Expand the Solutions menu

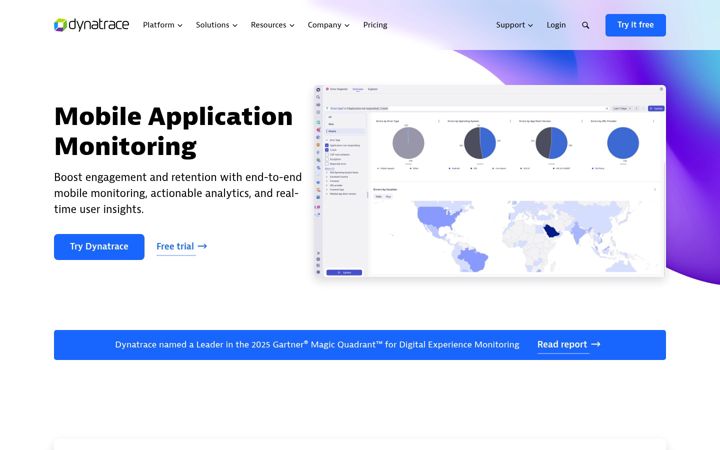(217, 25)
